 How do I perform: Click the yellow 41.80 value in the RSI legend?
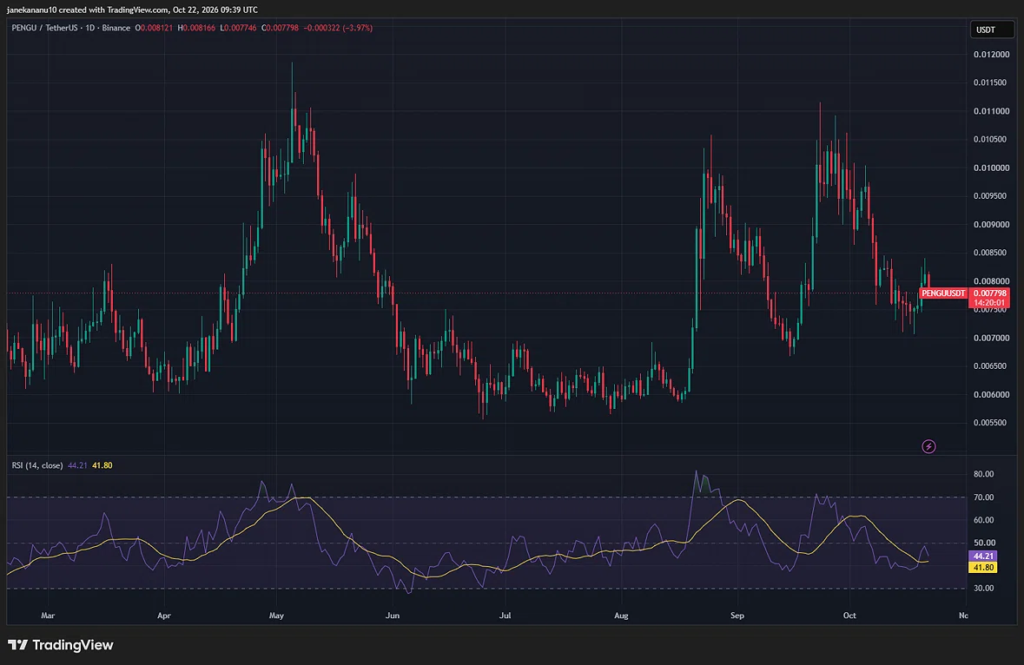(x=102, y=466)
